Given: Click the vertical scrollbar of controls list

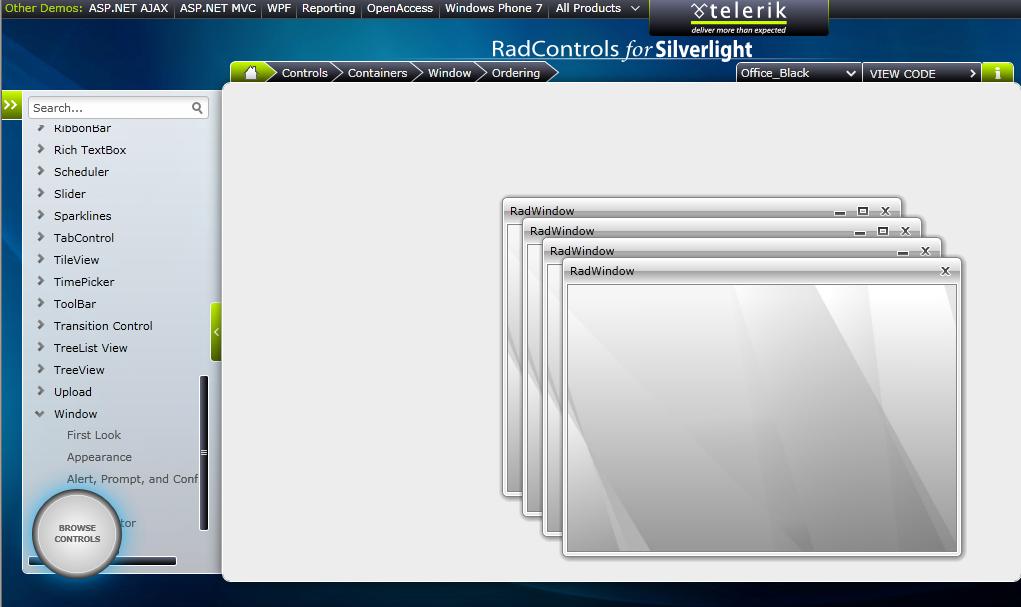Looking at the screenshot, I should (204, 453).
